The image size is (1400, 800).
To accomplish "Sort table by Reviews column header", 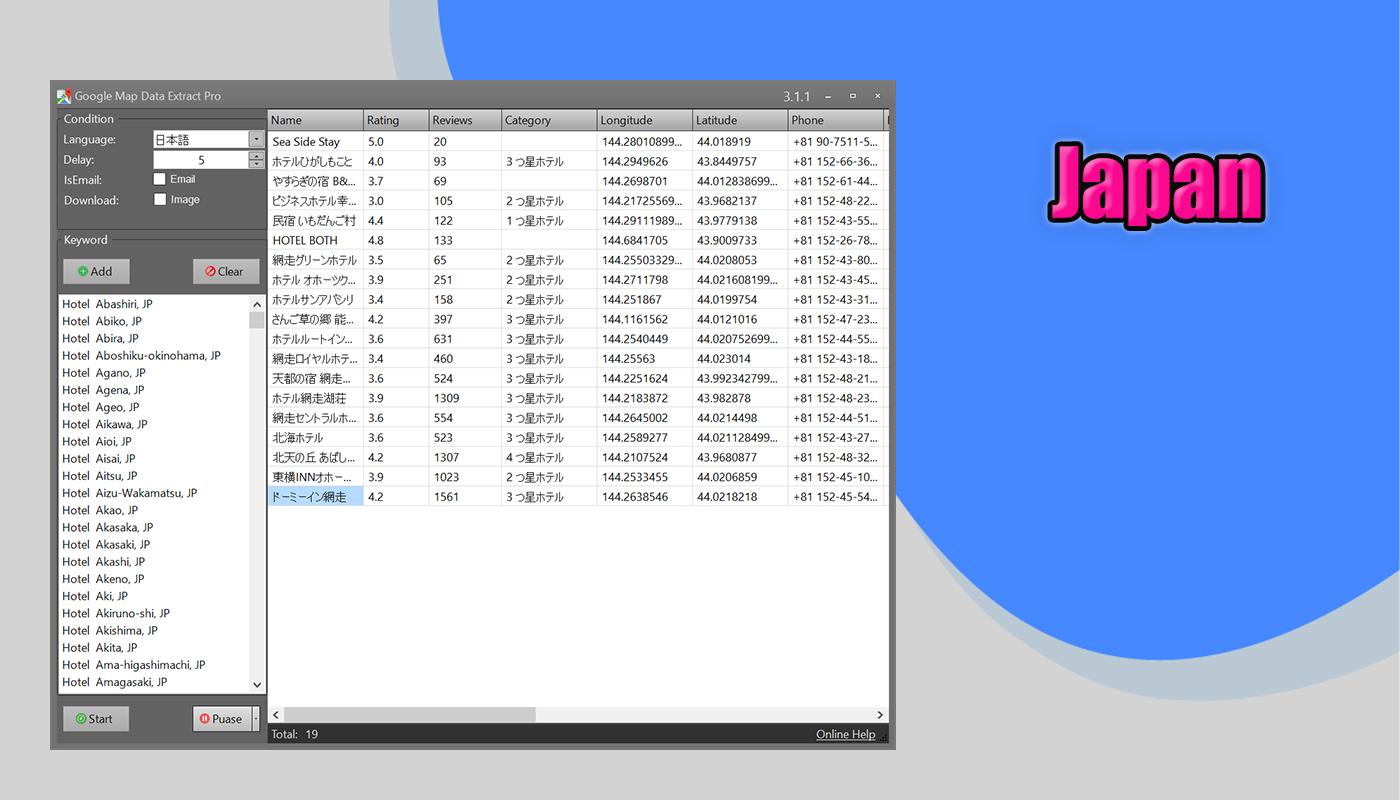I will click(464, 120).
